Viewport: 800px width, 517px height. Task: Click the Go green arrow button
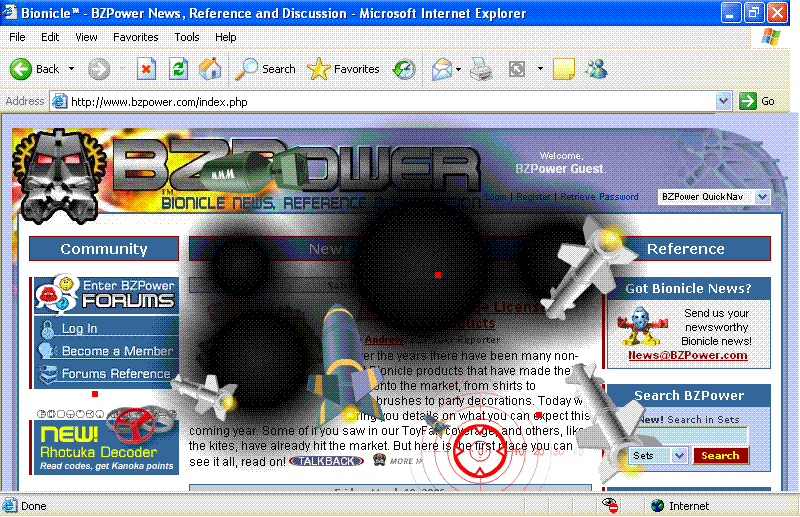tap(757, 101)
